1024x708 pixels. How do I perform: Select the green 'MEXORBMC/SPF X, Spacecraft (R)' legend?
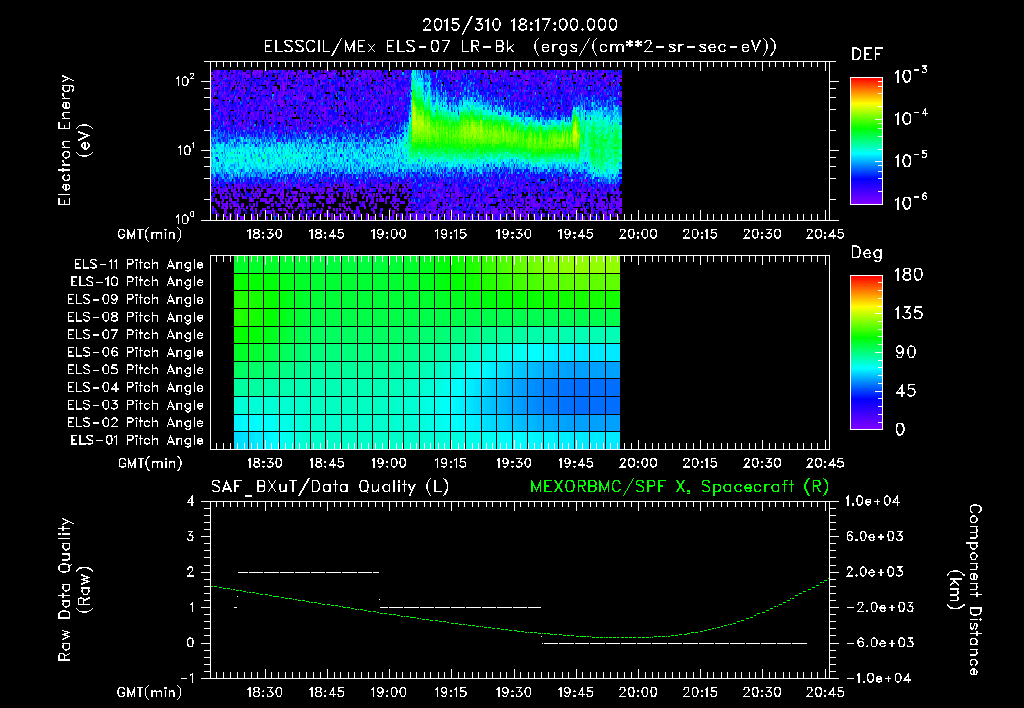tap(679, 487)
